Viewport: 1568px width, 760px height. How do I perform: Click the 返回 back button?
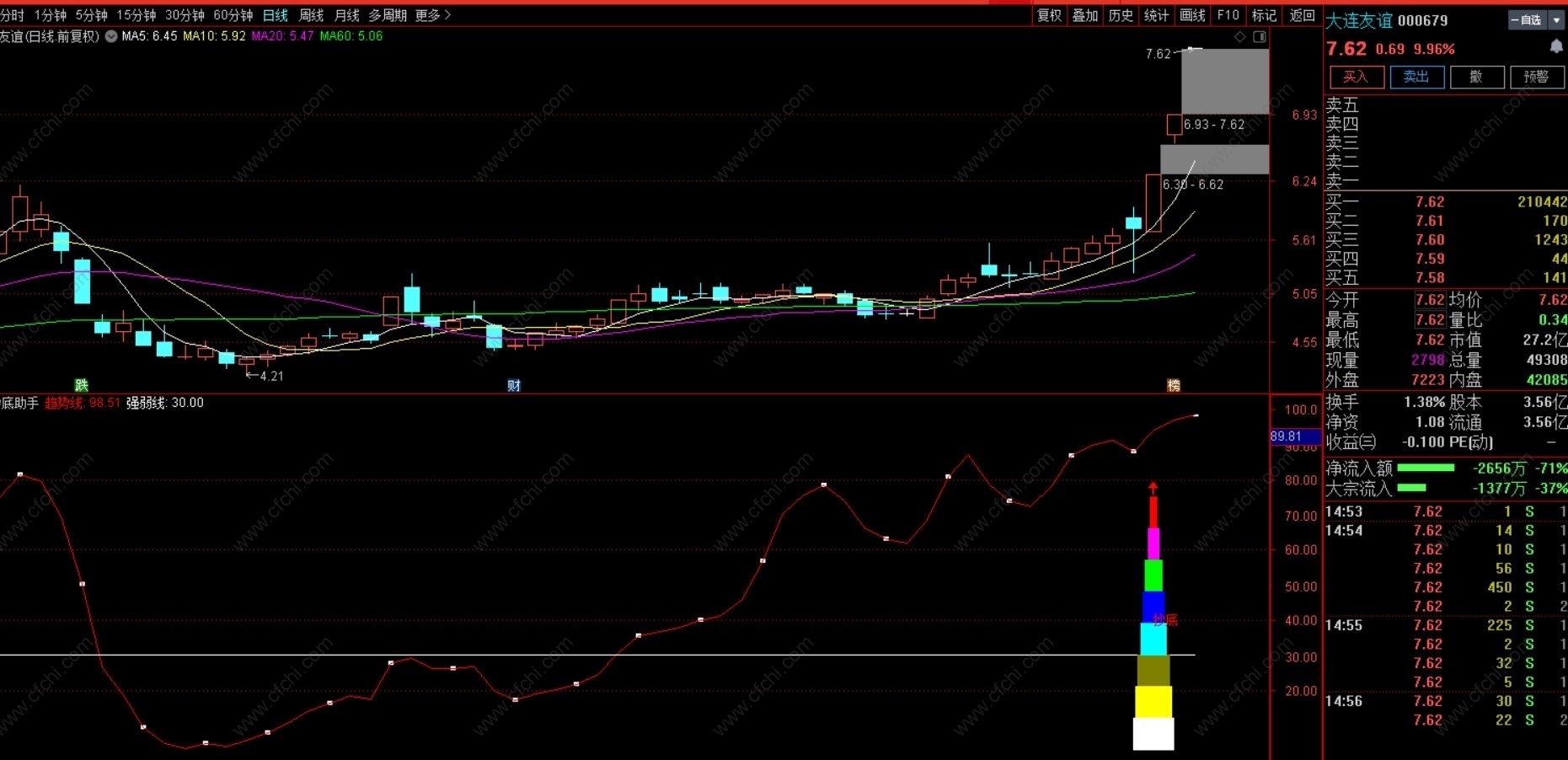pos(1303,15)
